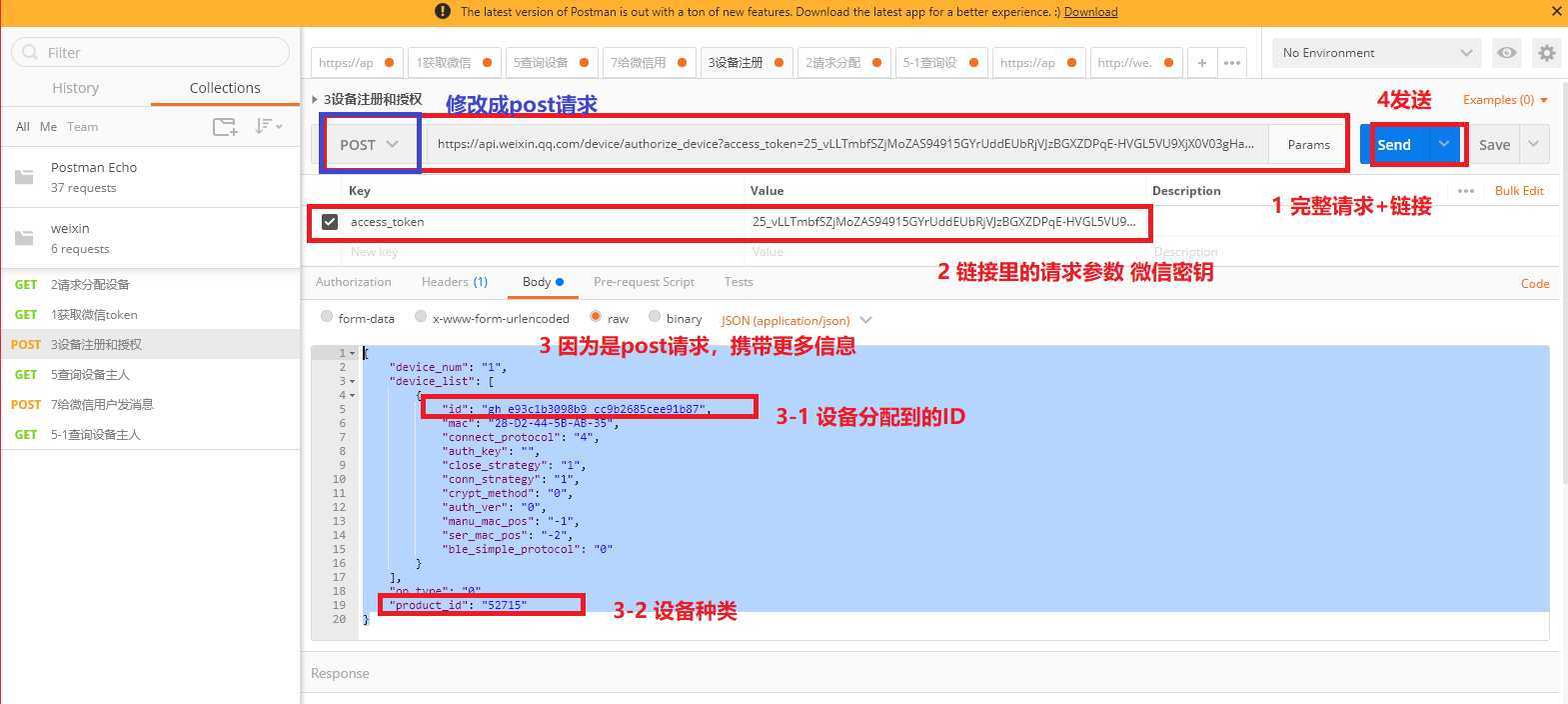Screen dimensions: 1568x704
Task: Create a new collection with folder-plus icon
Action: tap(225, 126)
